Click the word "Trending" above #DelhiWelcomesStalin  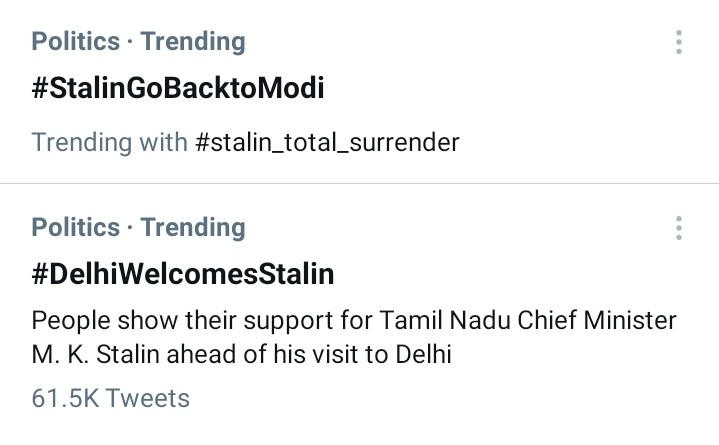click(193, 228)
